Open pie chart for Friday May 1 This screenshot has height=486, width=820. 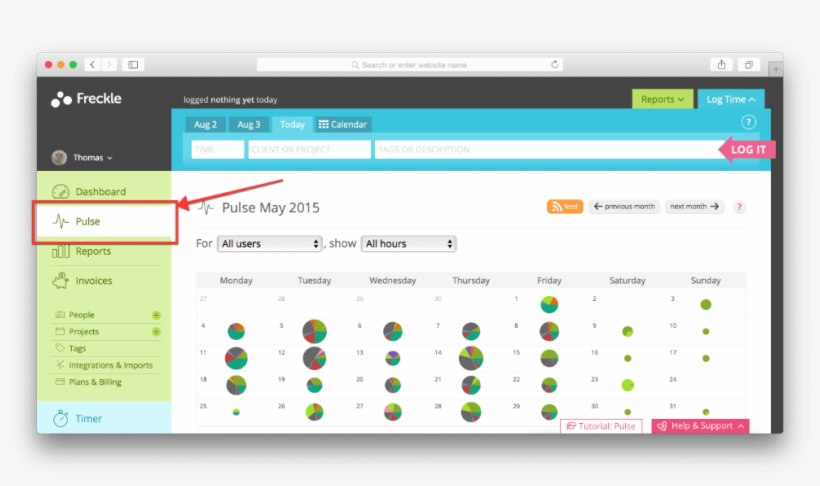pyautogui.click(x=549, y=304)
